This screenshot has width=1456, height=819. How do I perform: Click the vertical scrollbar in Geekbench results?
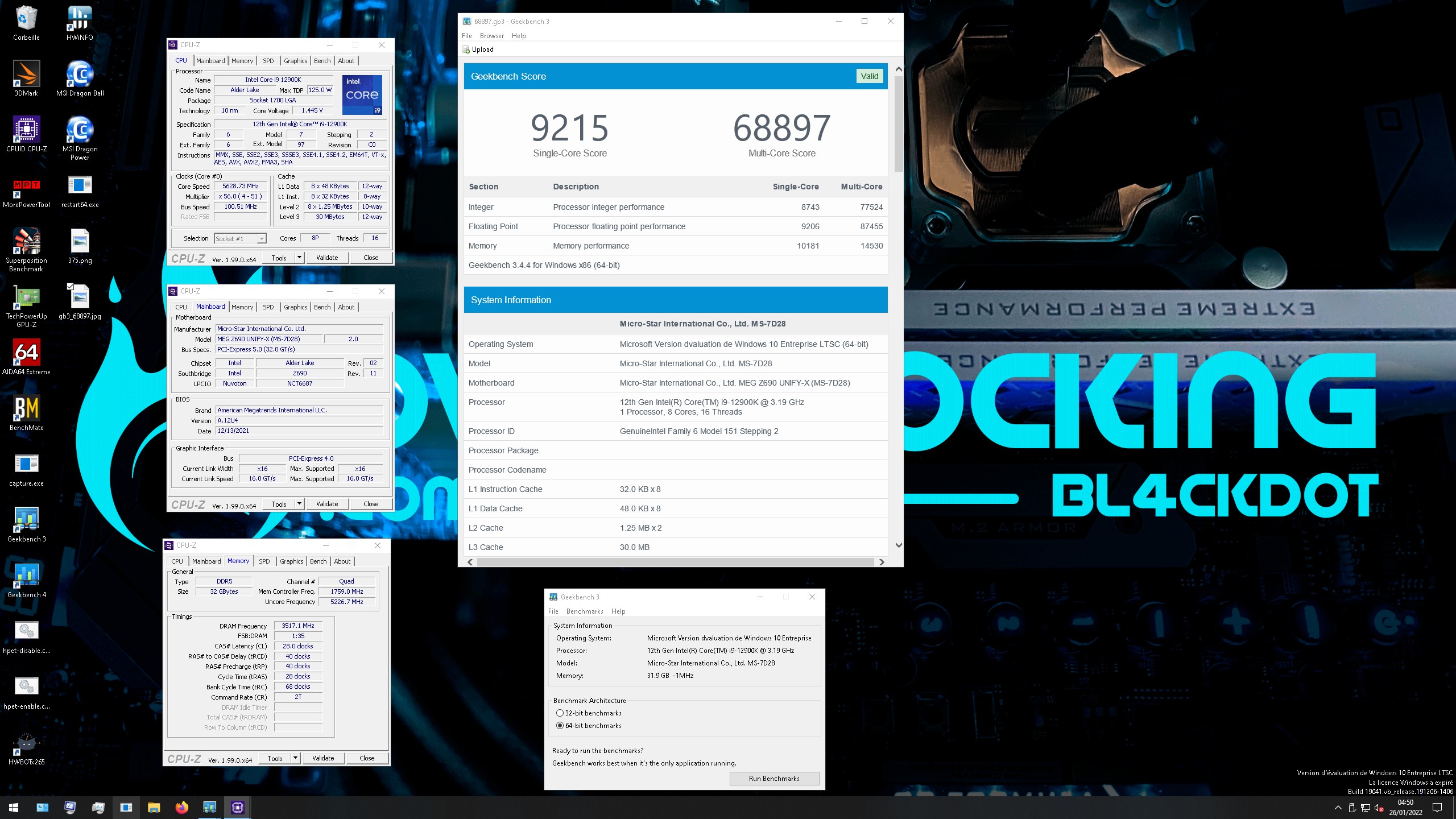coord(899,123)
